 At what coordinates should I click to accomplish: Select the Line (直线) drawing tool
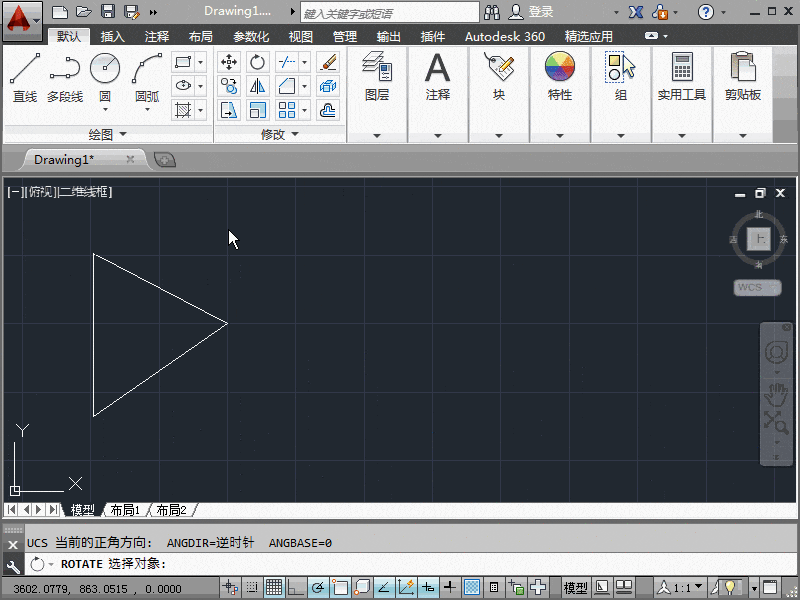pyautogui.click(x=24, y=70)
